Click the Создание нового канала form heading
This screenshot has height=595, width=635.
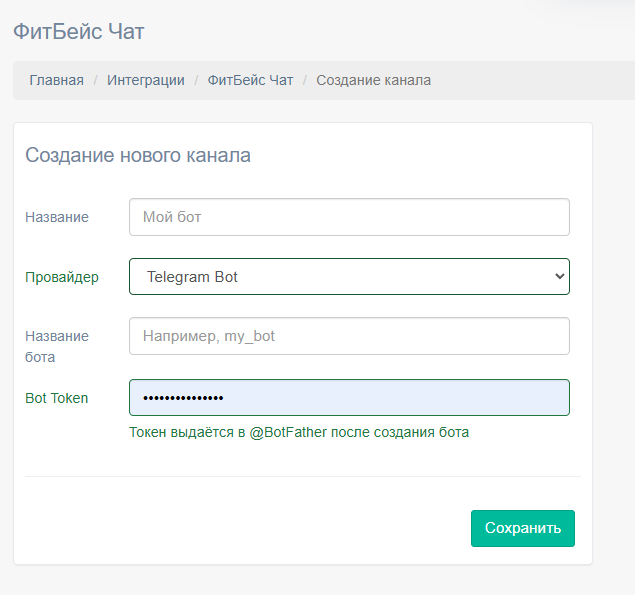click(x=138, y=155)
